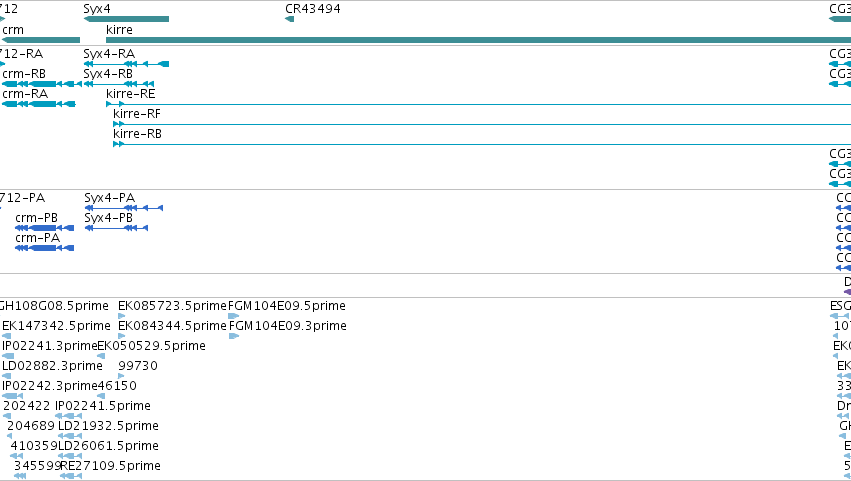This screenshot has height=481, width=851.
Task: Click the crm-PB label
Action: 36,218
